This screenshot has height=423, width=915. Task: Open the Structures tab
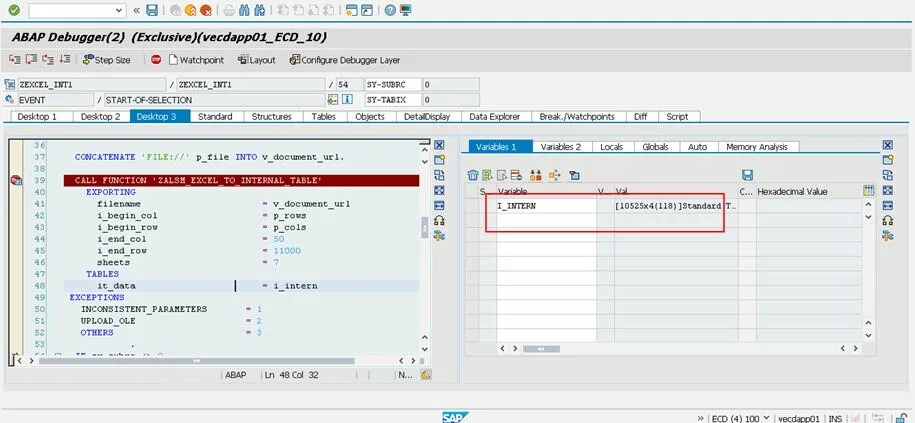point(271,117)
